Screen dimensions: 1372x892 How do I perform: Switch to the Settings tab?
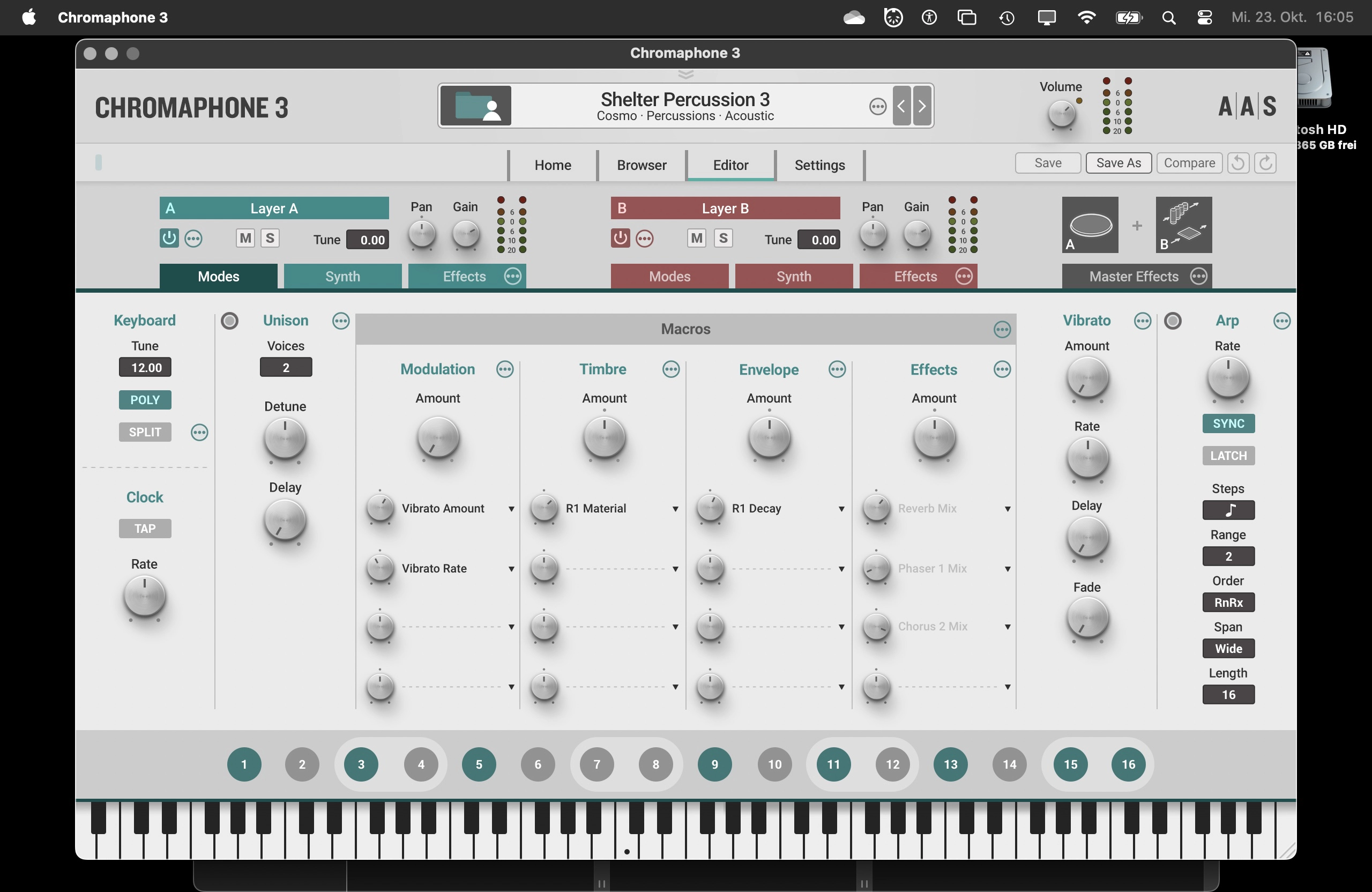tap(820, 165)
